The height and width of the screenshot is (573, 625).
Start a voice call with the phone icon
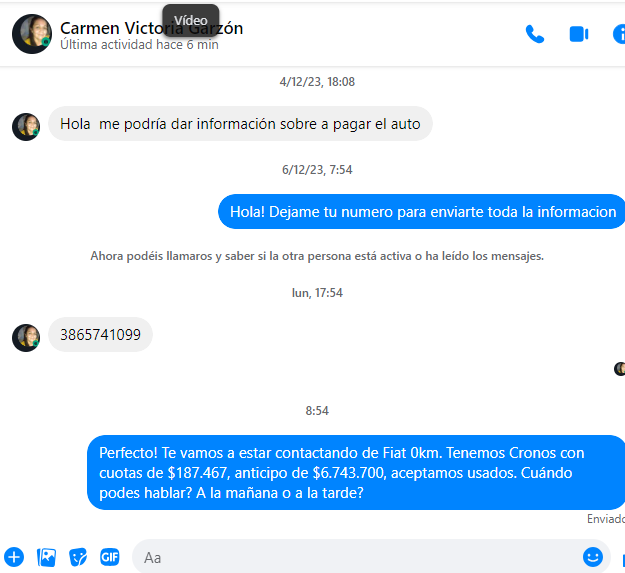coord(535,34)
